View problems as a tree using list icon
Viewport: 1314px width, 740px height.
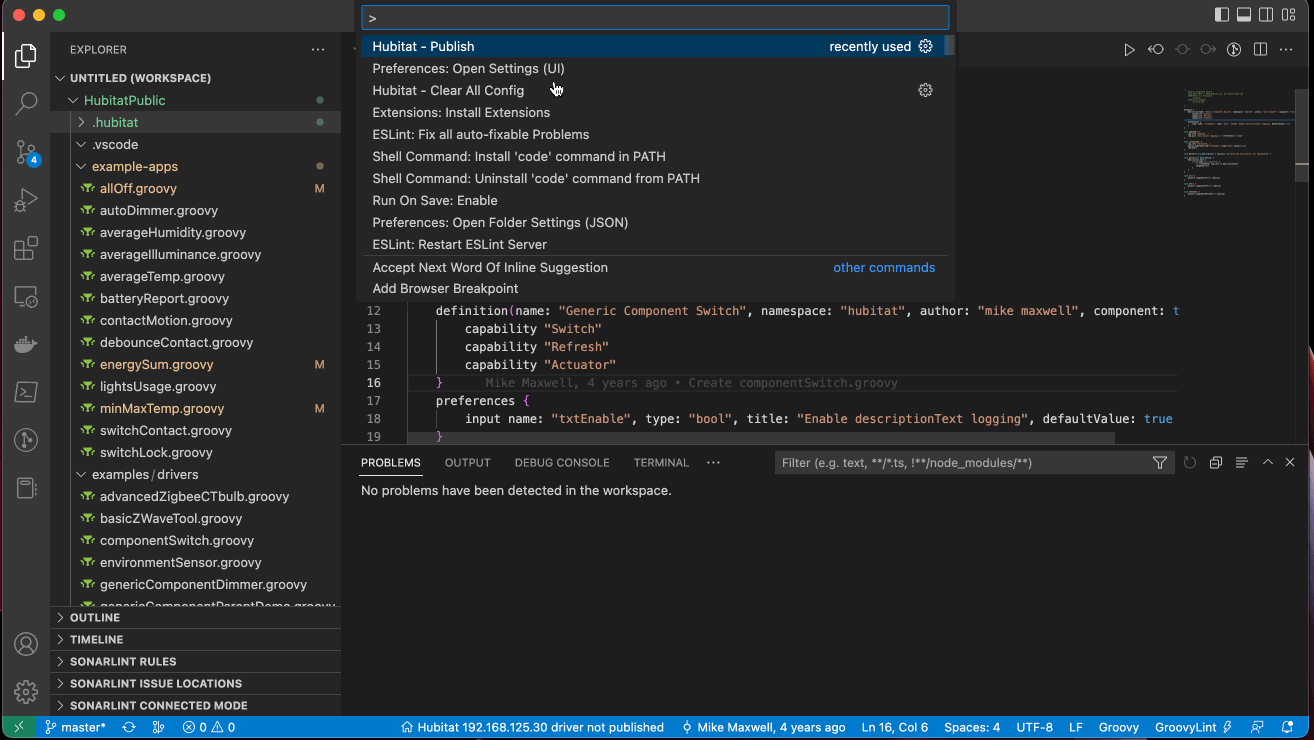[x=1241, y=462]
